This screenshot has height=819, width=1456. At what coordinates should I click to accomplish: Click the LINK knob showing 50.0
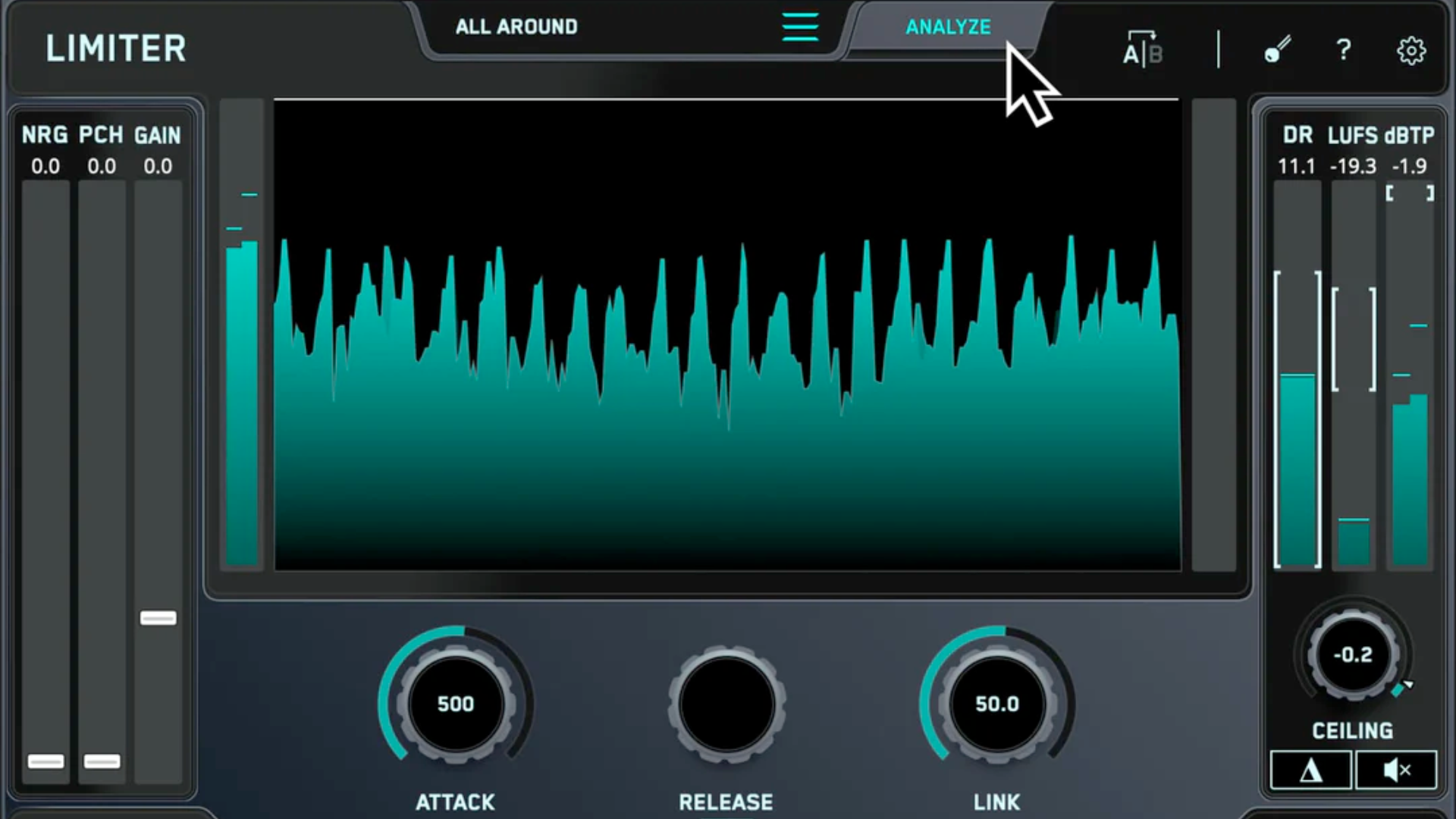996,704
